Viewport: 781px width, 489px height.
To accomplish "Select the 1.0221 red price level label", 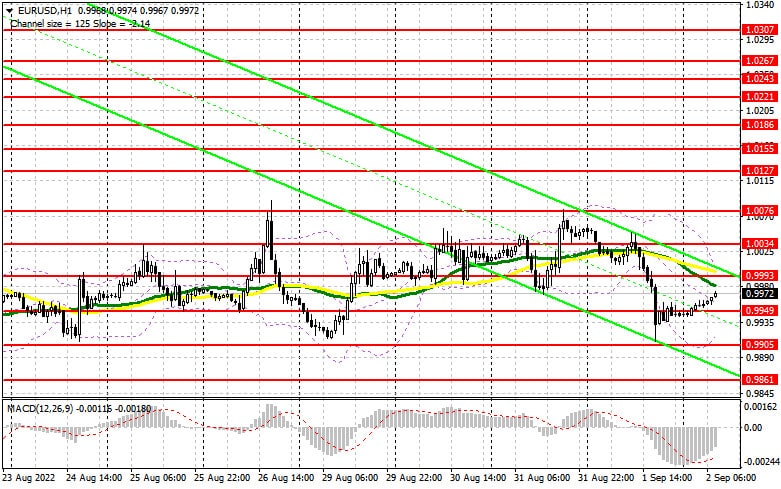I will click(x=759, y=97).
